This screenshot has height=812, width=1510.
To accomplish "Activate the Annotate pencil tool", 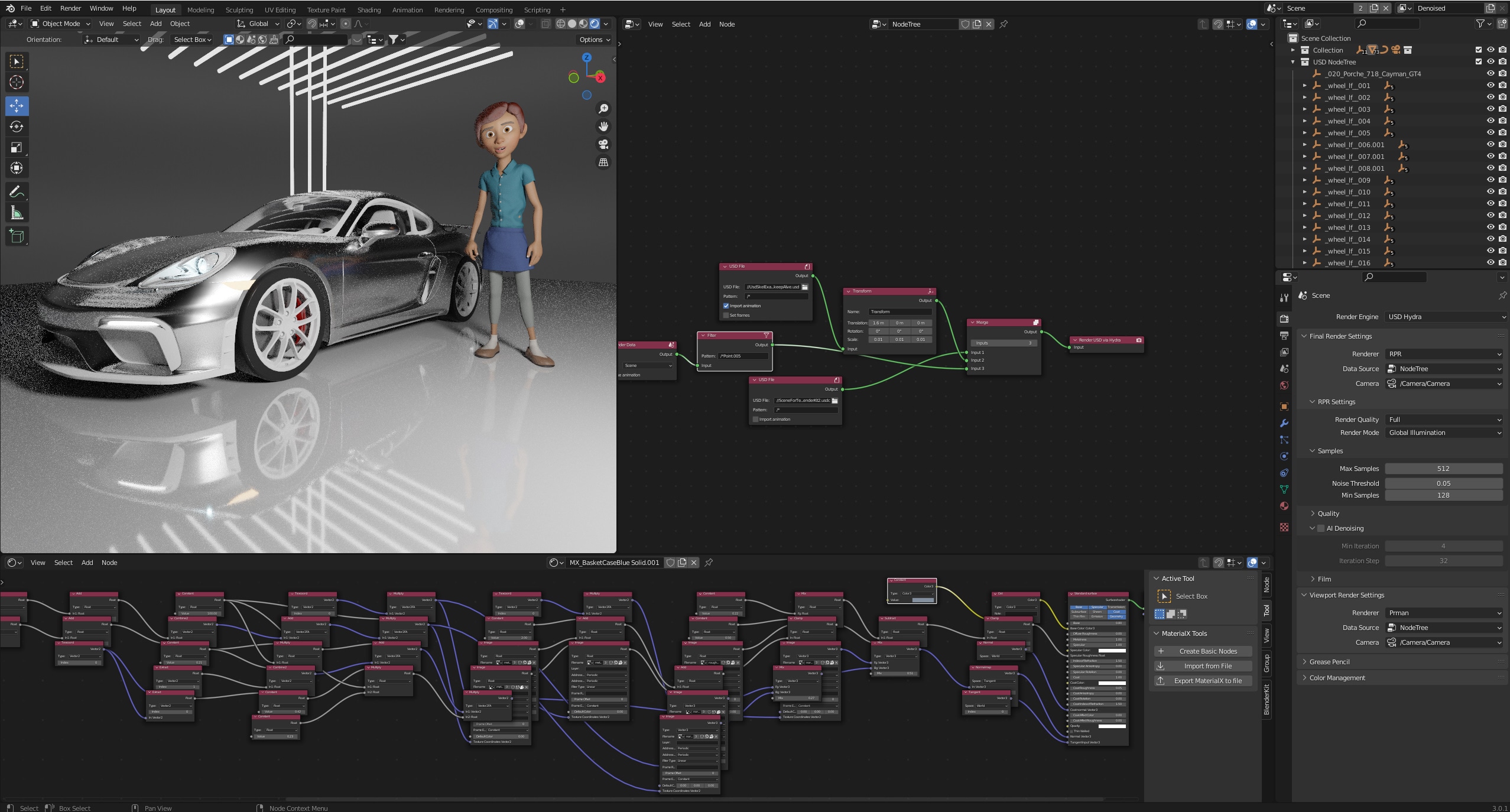I will point(17,191).
